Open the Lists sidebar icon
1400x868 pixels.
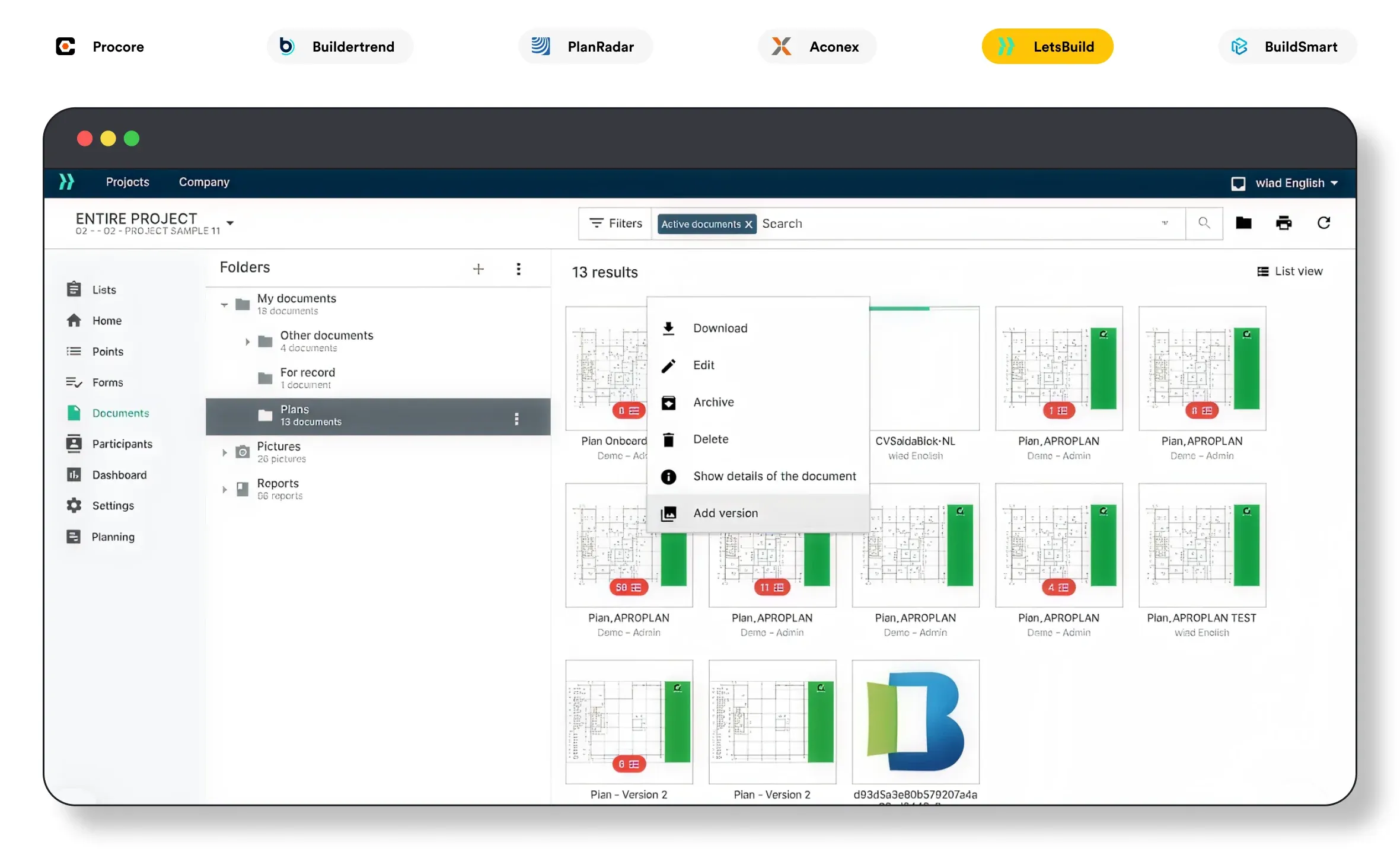[74, 289]
